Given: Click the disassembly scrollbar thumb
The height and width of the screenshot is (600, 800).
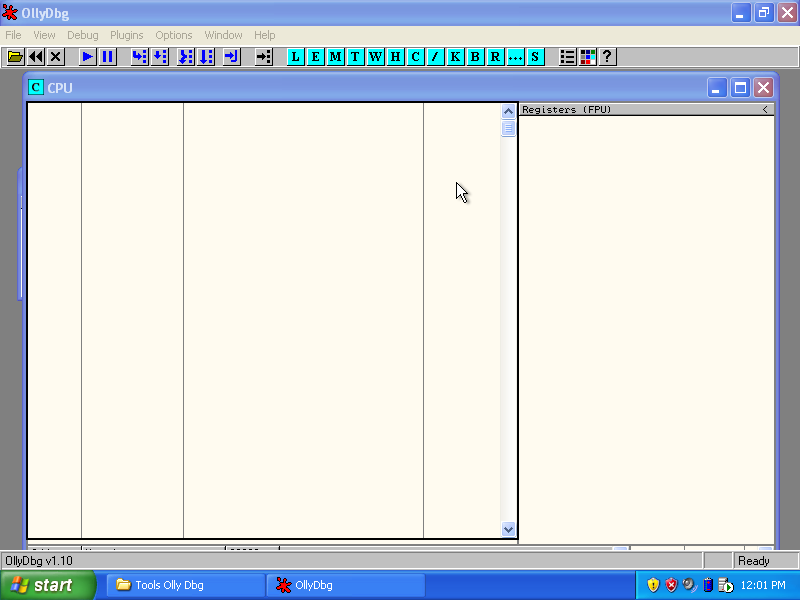Looking at the screenshot, I should (508, 128).
